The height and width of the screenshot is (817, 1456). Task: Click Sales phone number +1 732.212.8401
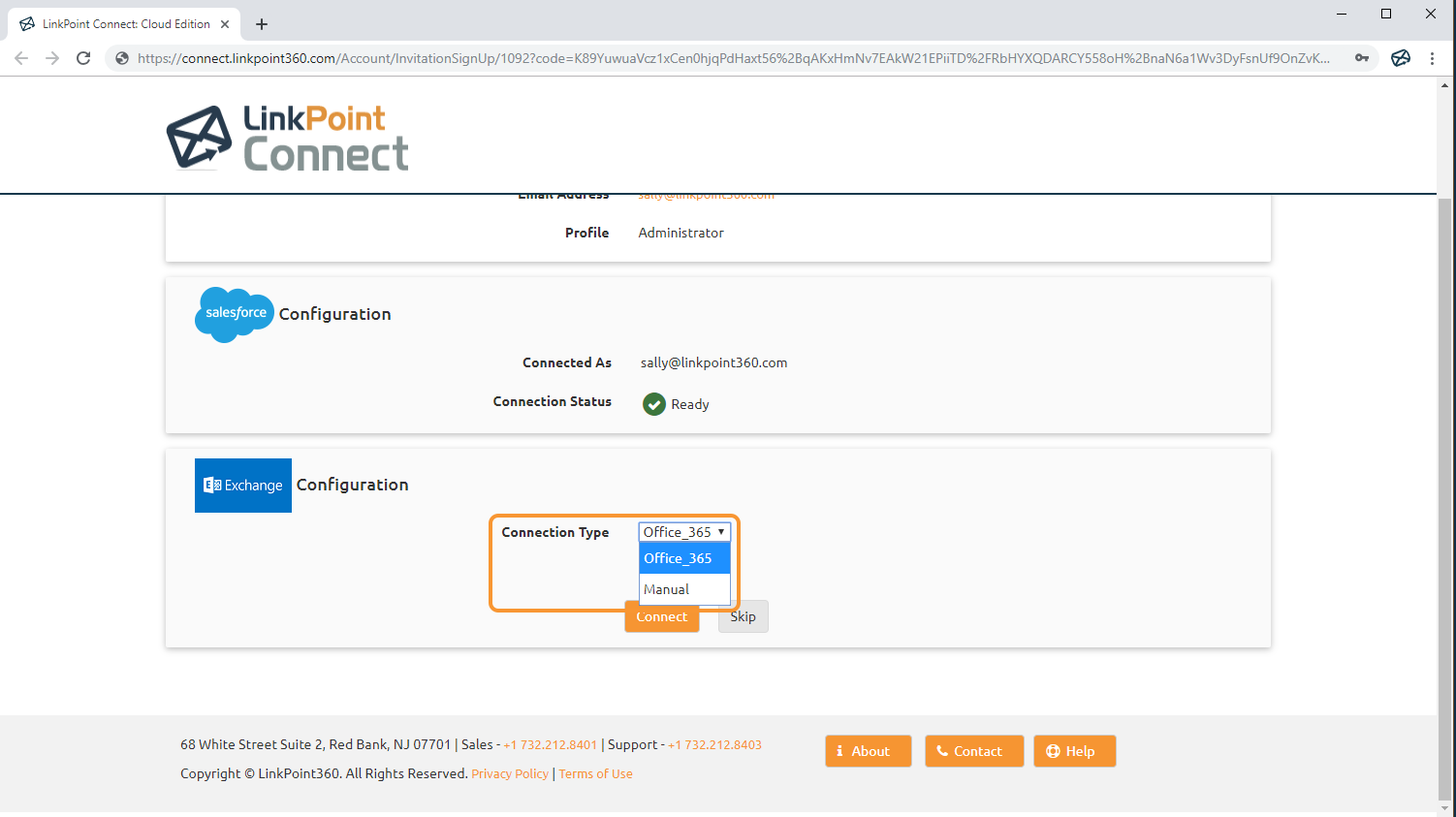[551, 744]
